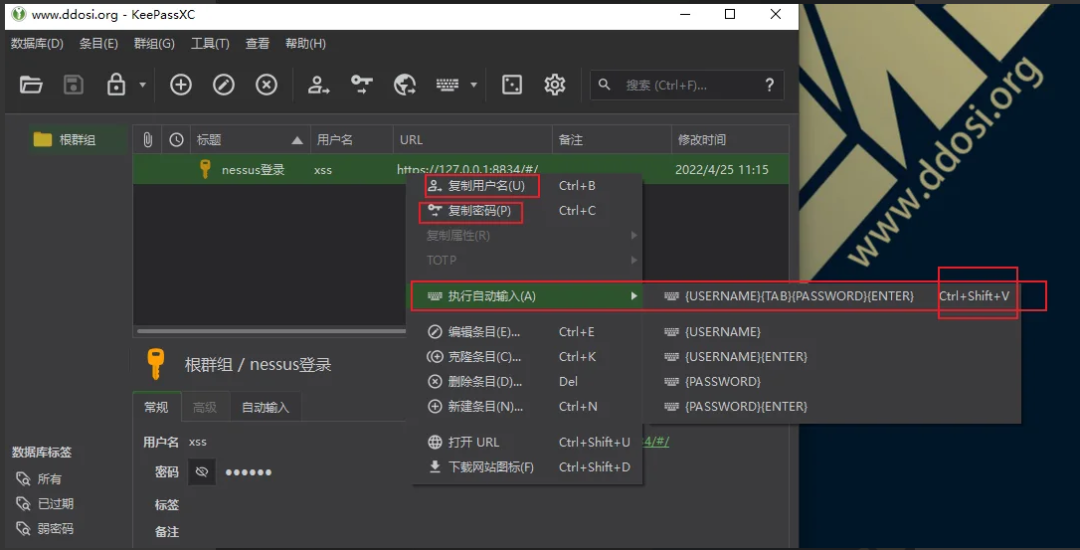Choose 克隆条目(C)... in context menu
1080x550 pixels.
click(x=527, y=357)
